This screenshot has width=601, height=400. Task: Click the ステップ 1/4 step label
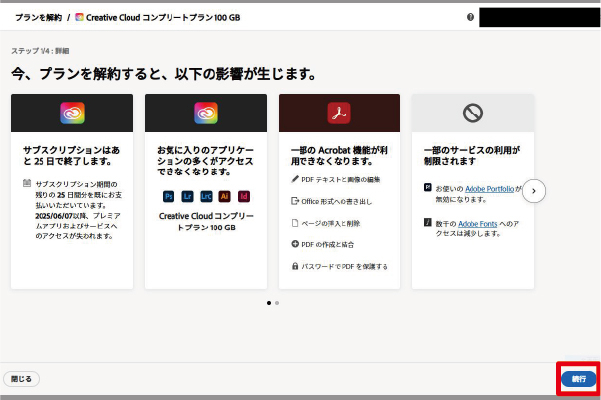(40, 51)
